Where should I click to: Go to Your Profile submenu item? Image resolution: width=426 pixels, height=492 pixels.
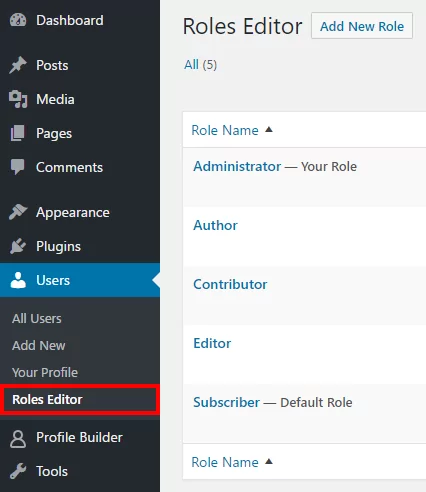45,372
